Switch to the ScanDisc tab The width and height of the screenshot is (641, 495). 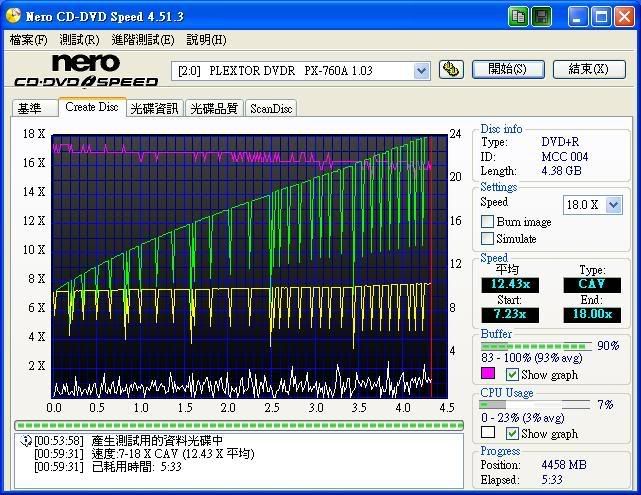(x=271, y=108)
